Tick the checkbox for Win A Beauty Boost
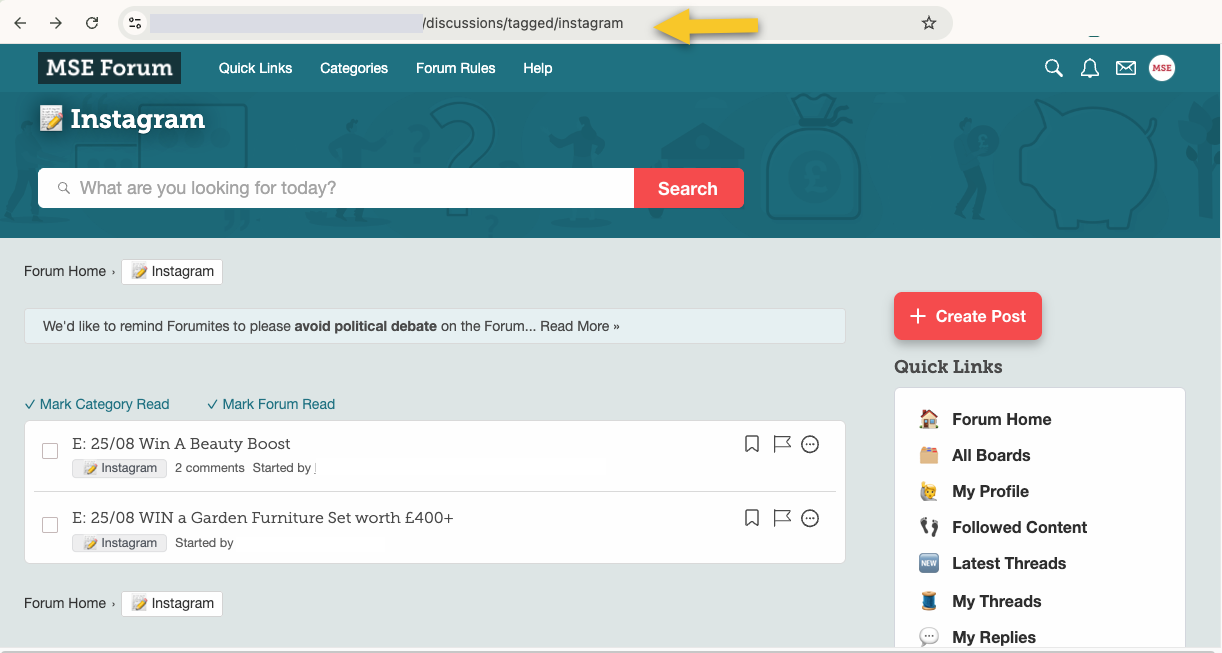Viewport: 1222px width, 653px height. 50,451
